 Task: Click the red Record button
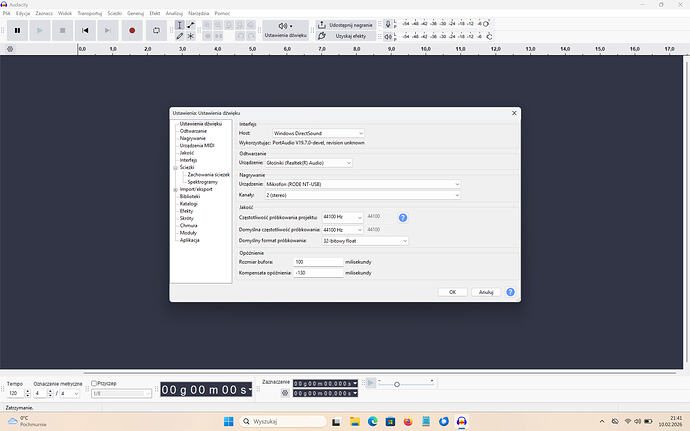132,30
